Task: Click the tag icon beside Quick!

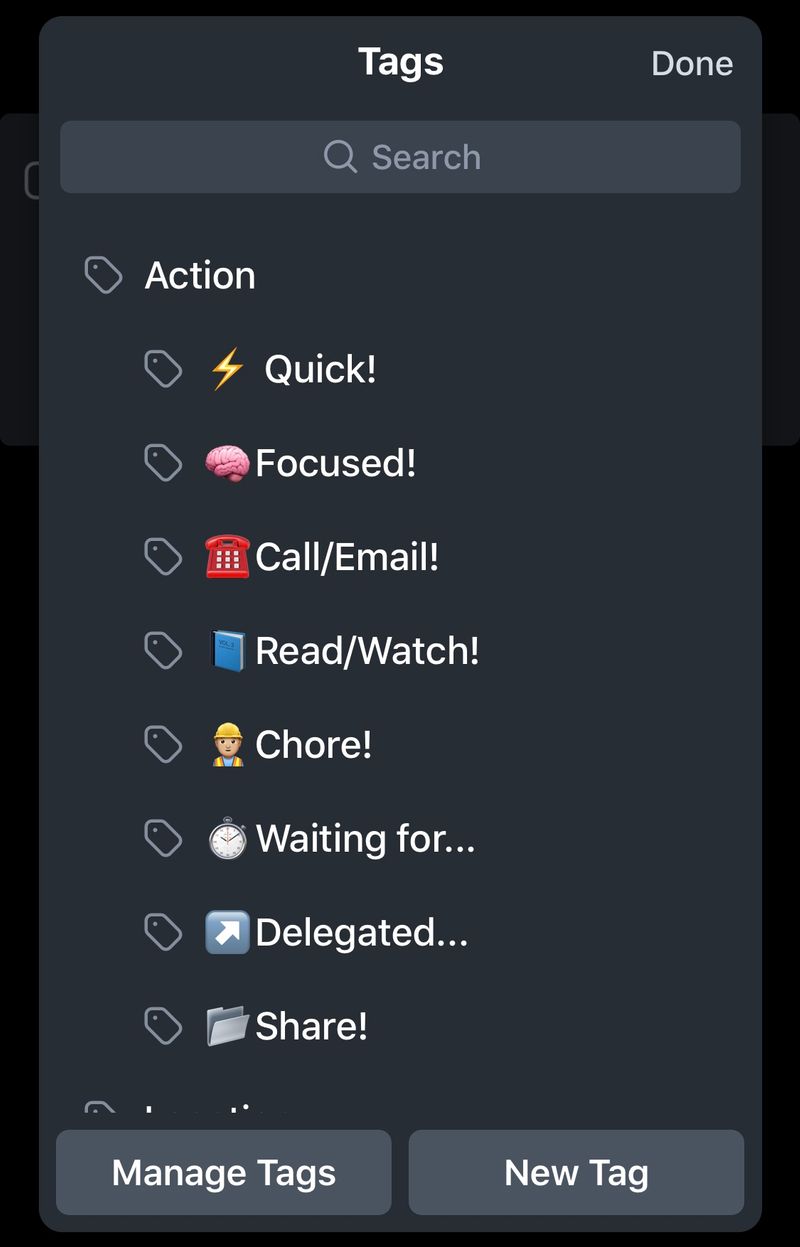Action: [163, 370]
